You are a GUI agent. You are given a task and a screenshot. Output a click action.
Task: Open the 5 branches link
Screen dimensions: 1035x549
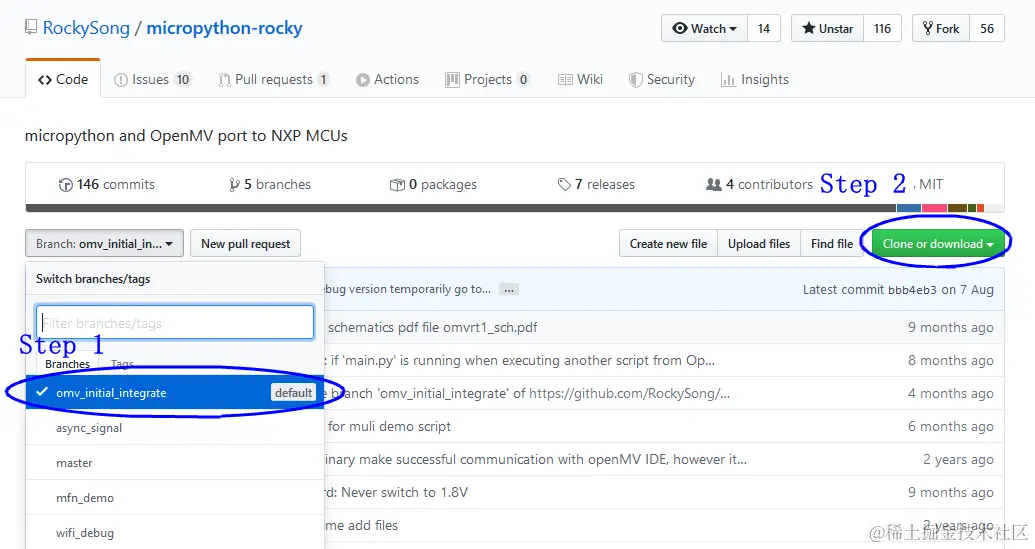(269, 185)
